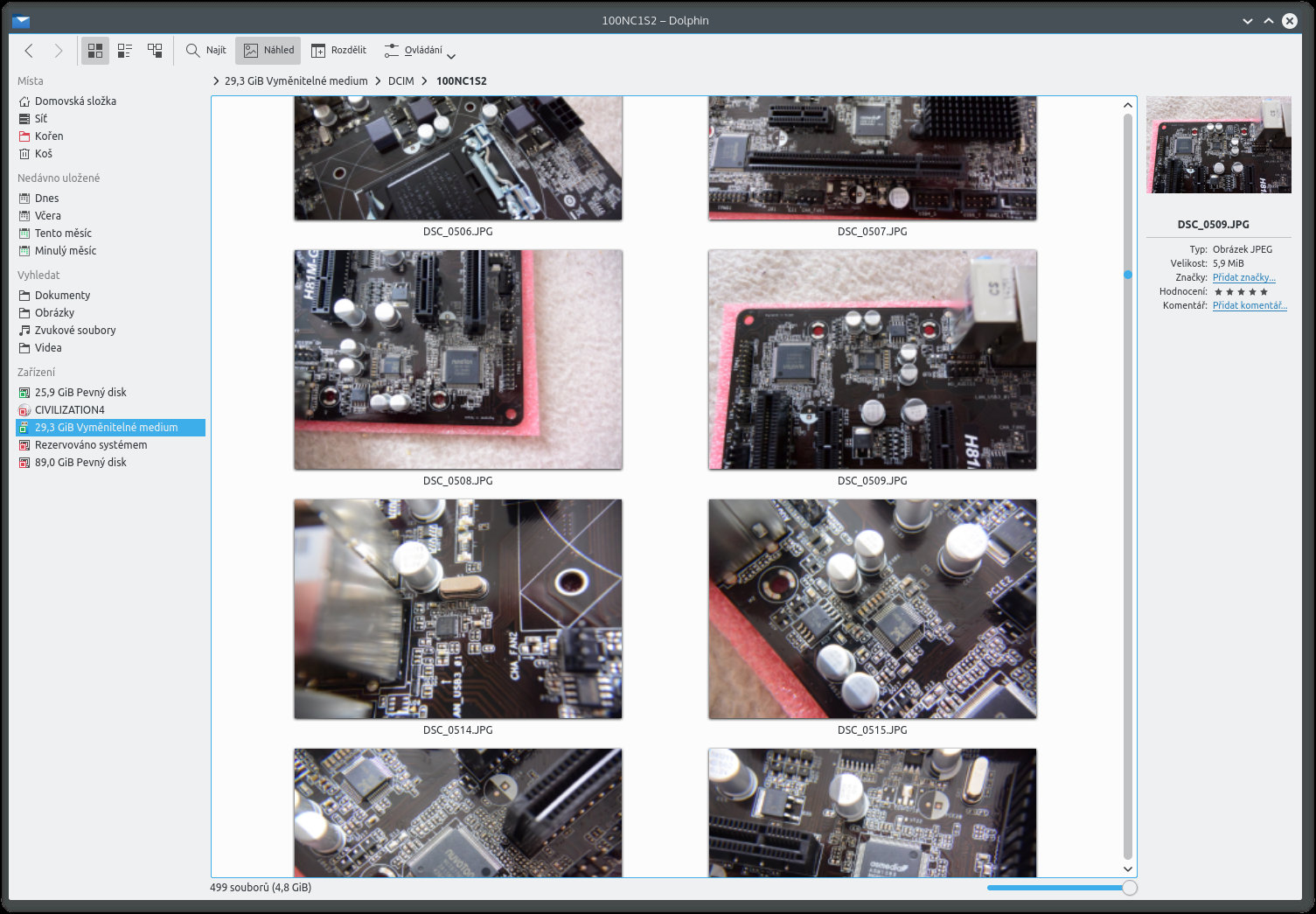
Task: Click scrollbar up arrow
Action: 1128,106
